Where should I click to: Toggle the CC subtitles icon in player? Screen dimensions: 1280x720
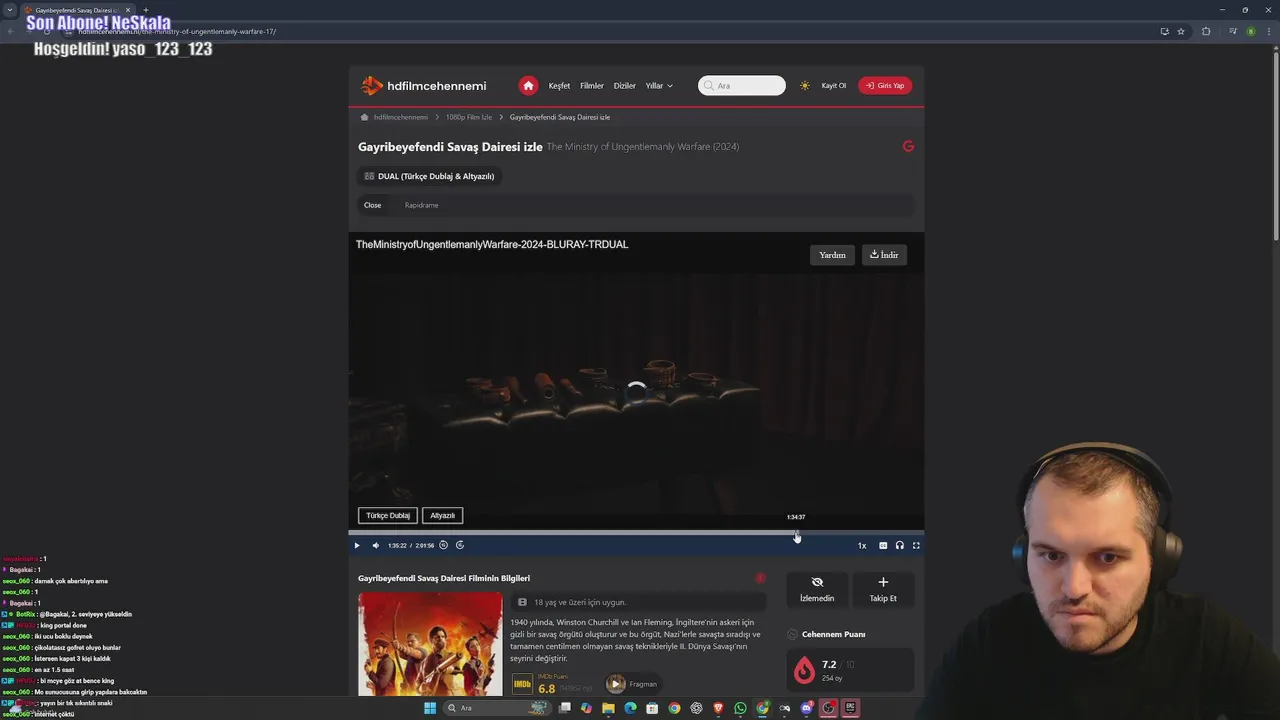click(883, 545)
